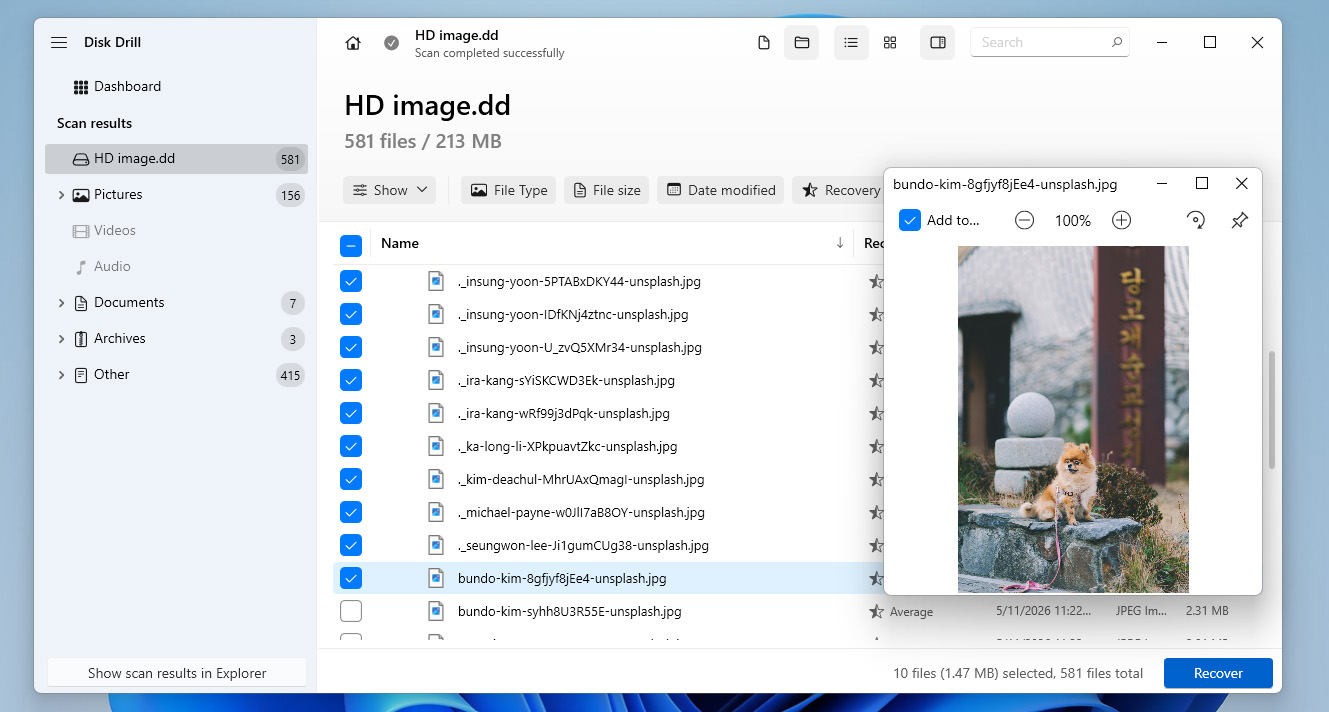Image resolution: width=1329 pixels, height=712 pixels.
Task: Click the search magnifier icon
Action: pyautogui.click(x=1117, y=43)
